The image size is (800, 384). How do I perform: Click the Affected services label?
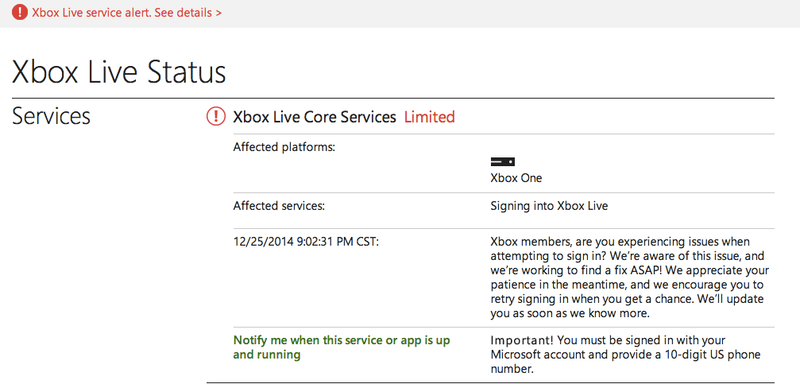pyautogui.click(x=279, y=207)
